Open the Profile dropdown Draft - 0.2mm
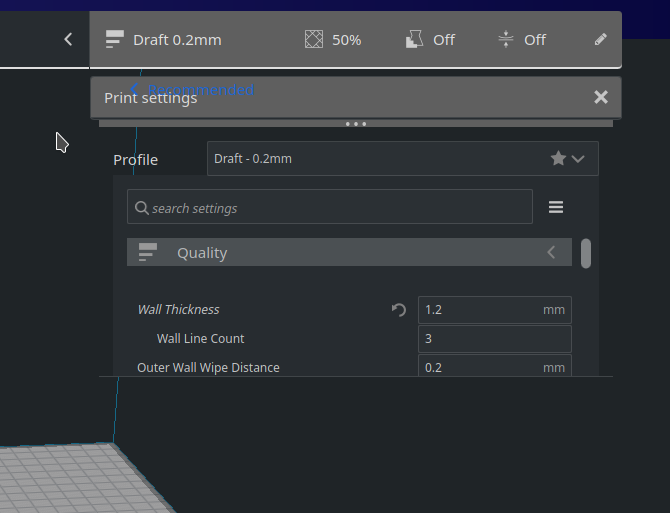 [403, 158]
